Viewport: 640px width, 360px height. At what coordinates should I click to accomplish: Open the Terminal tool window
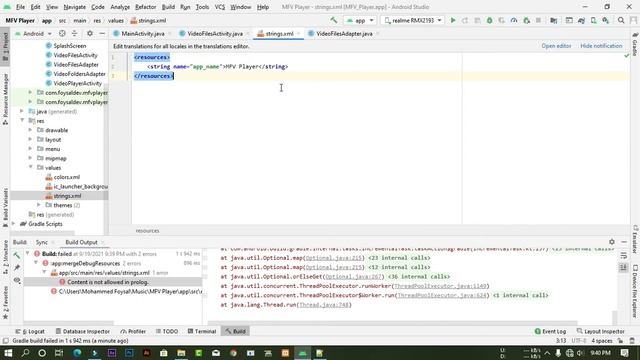202,331
